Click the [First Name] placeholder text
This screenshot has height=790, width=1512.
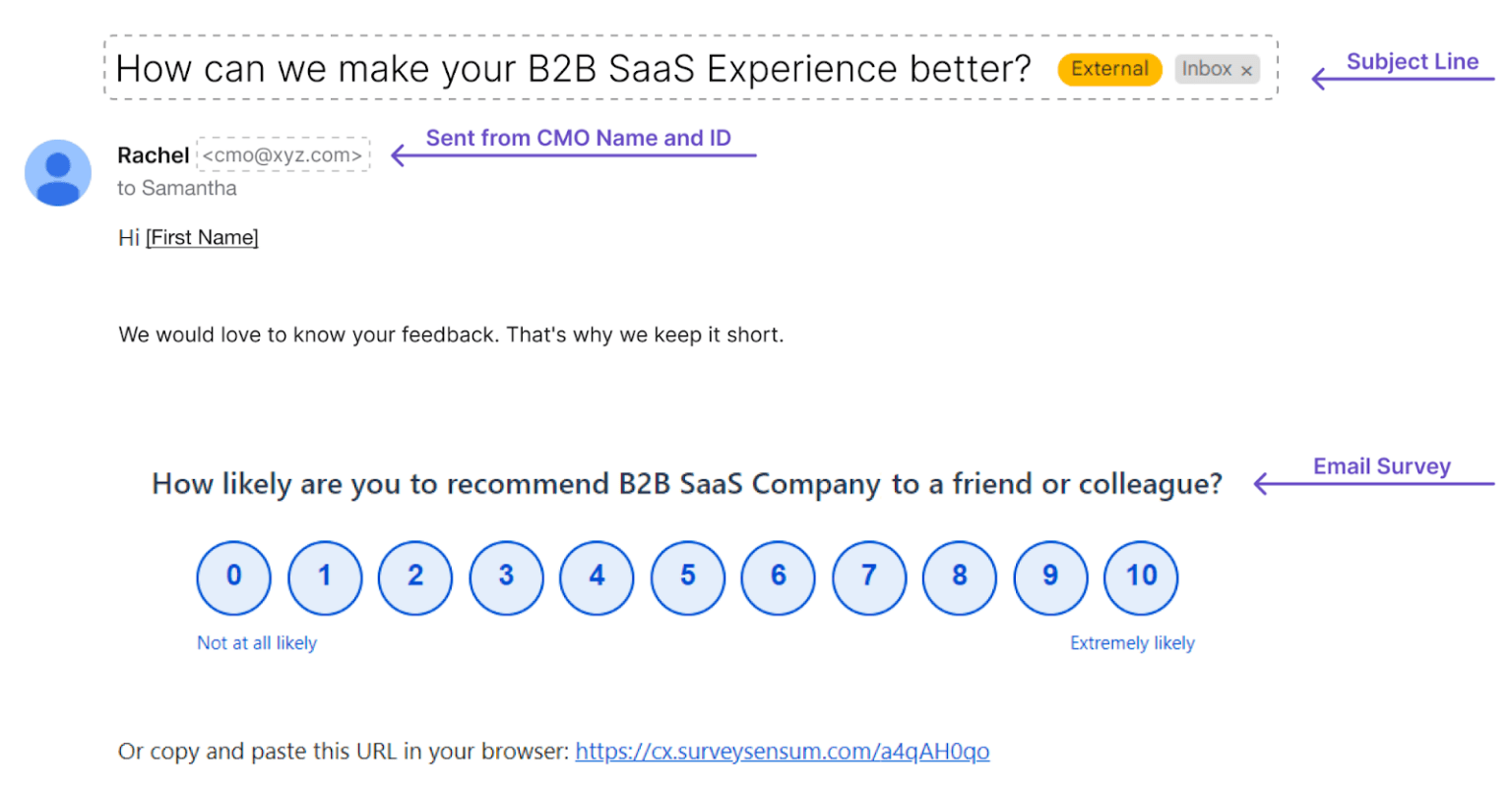coord(202,237)
